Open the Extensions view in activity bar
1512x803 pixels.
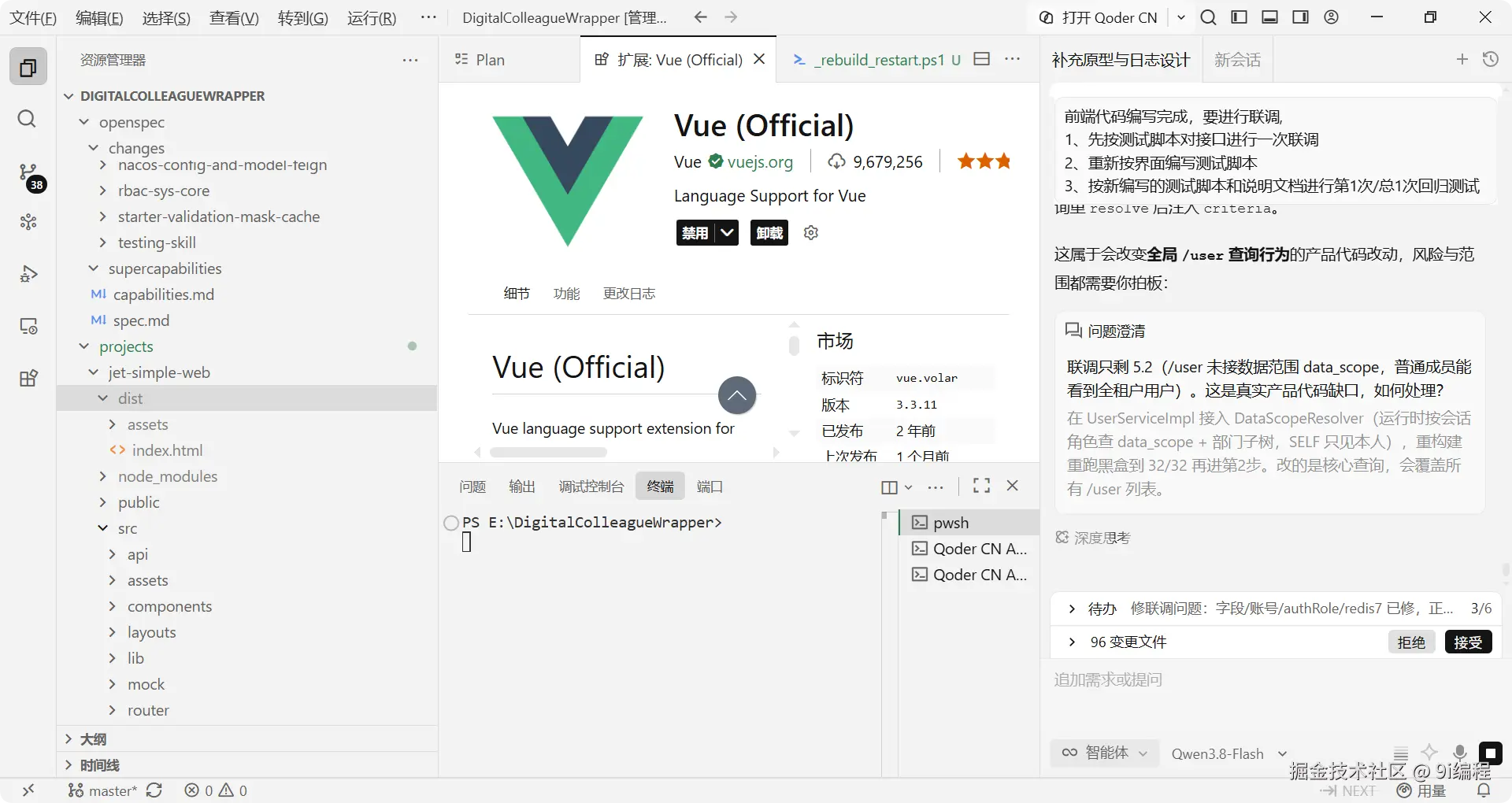tap(28, 378)
